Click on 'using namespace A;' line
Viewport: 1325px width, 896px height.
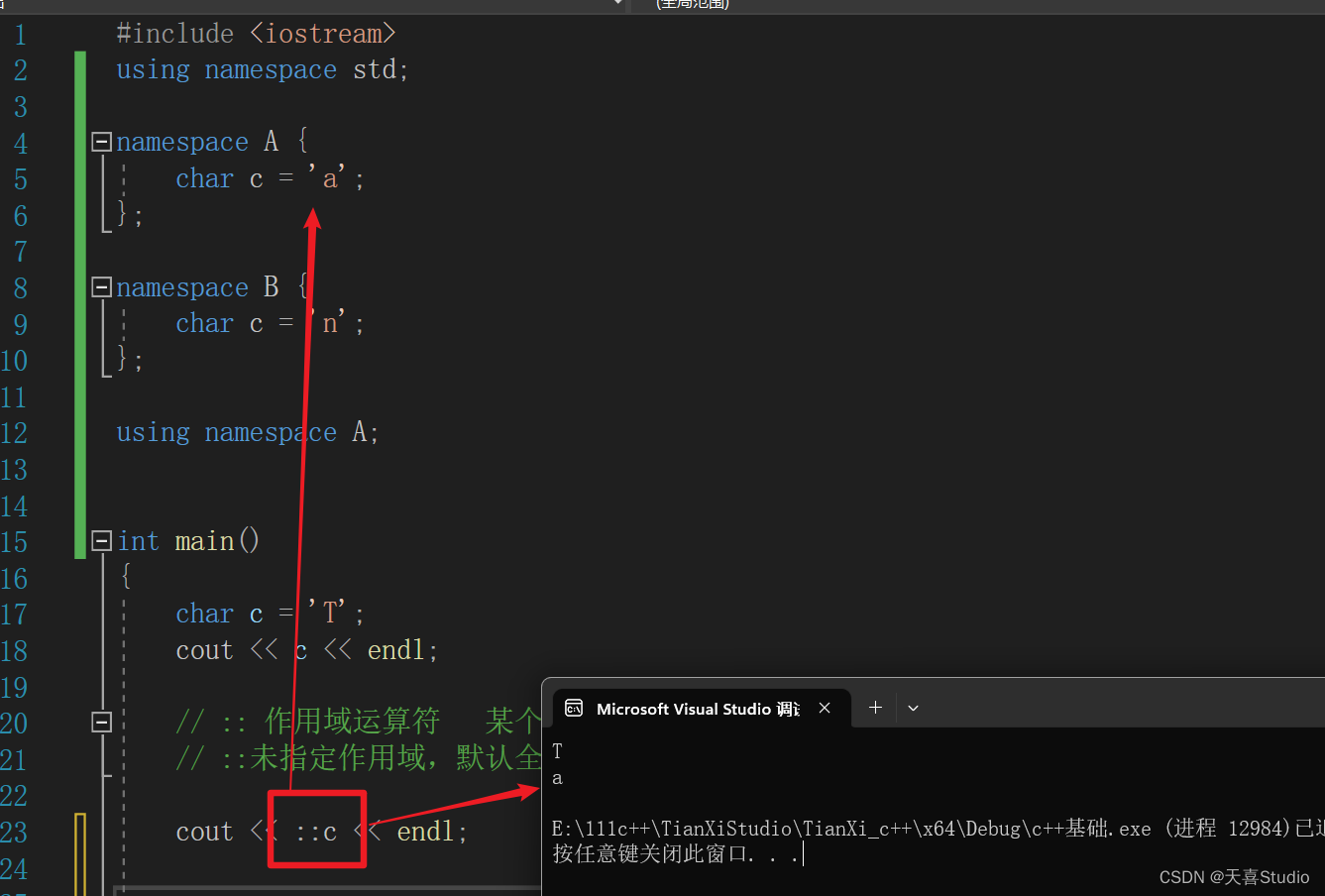[247, 433]
